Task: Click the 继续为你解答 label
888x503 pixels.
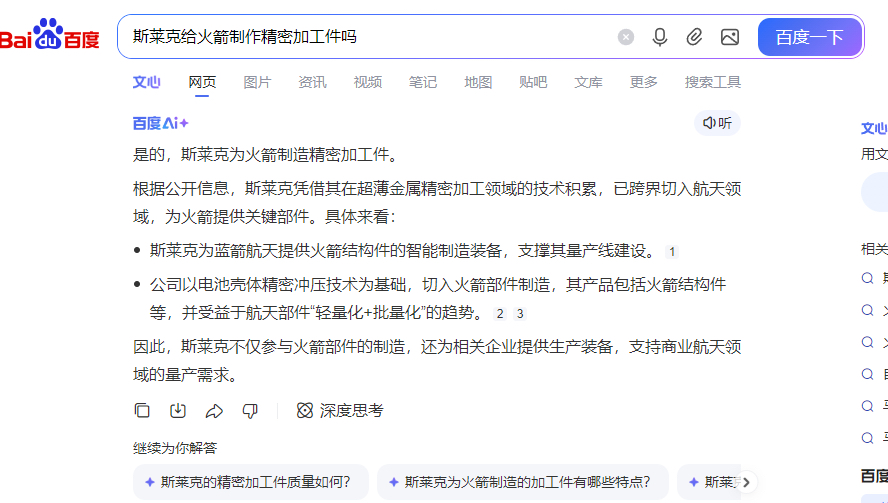Action: (175, 448)
